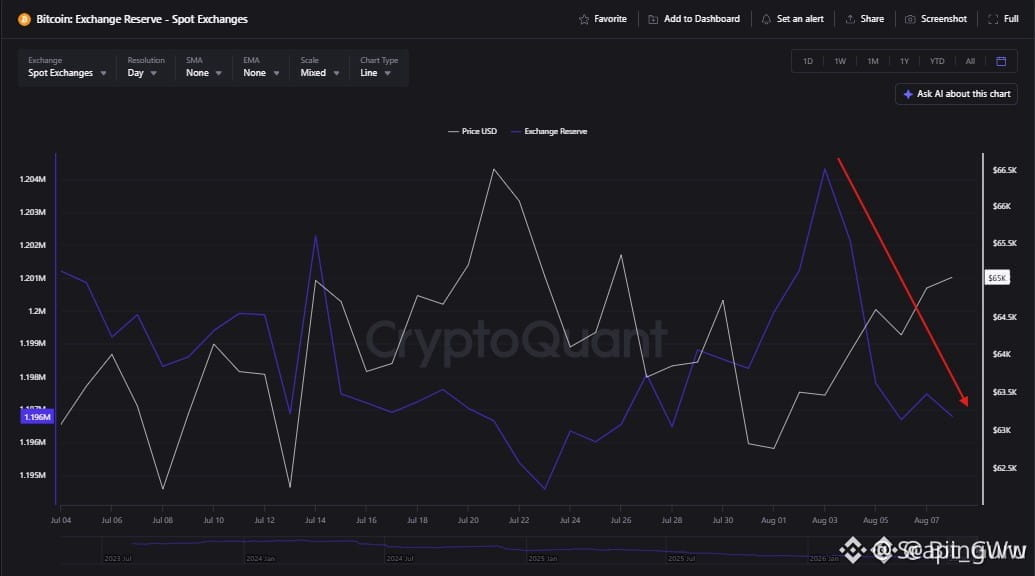The image size is (1035, 576).
Task: Click the Set an alert bell icon
Action: tap(766, 19)
